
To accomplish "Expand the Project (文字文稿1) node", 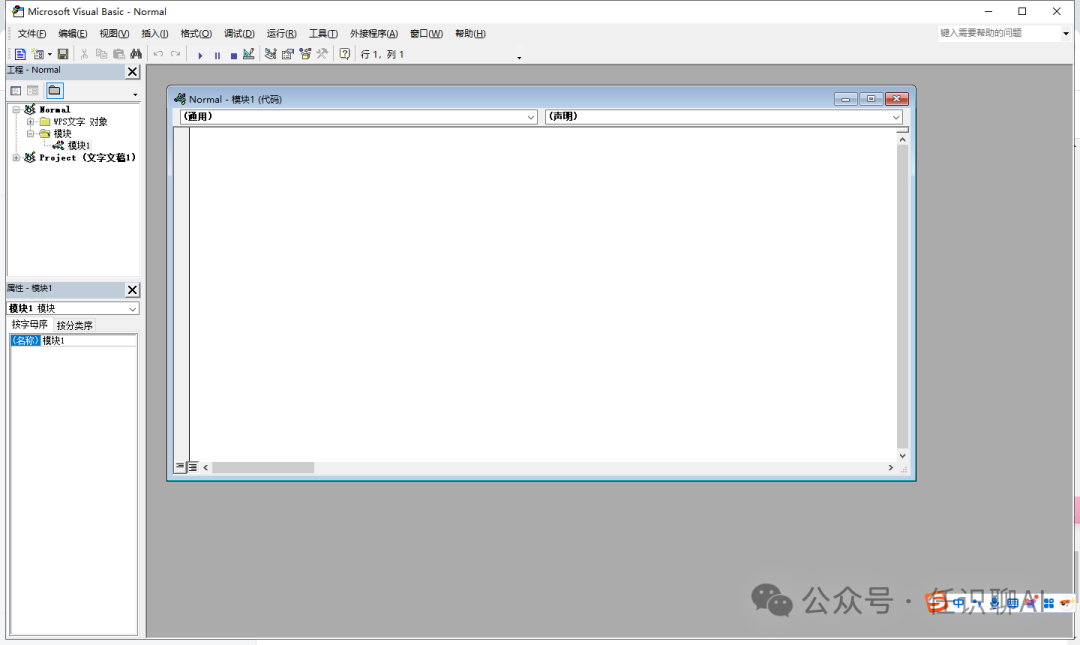I will click(16, 158).
